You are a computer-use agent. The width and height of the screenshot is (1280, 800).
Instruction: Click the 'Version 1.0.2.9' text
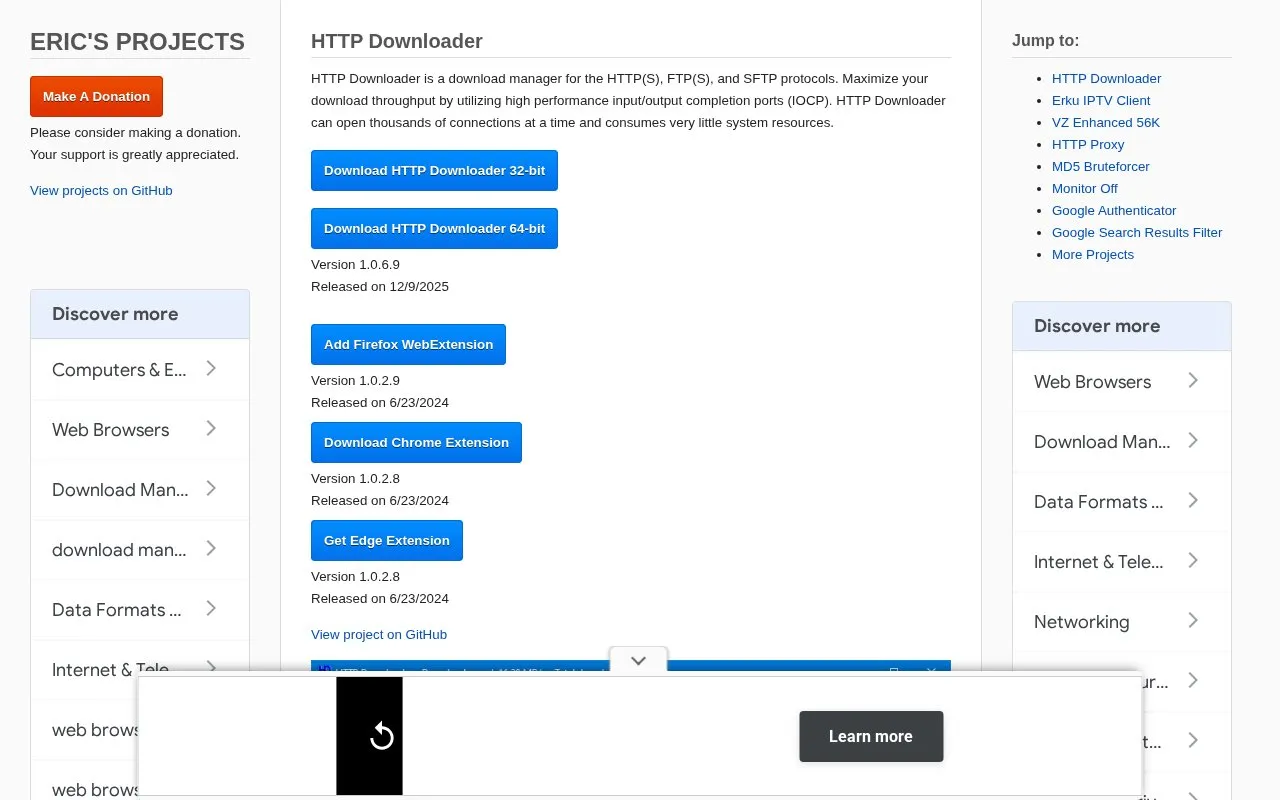coord(355,380)
